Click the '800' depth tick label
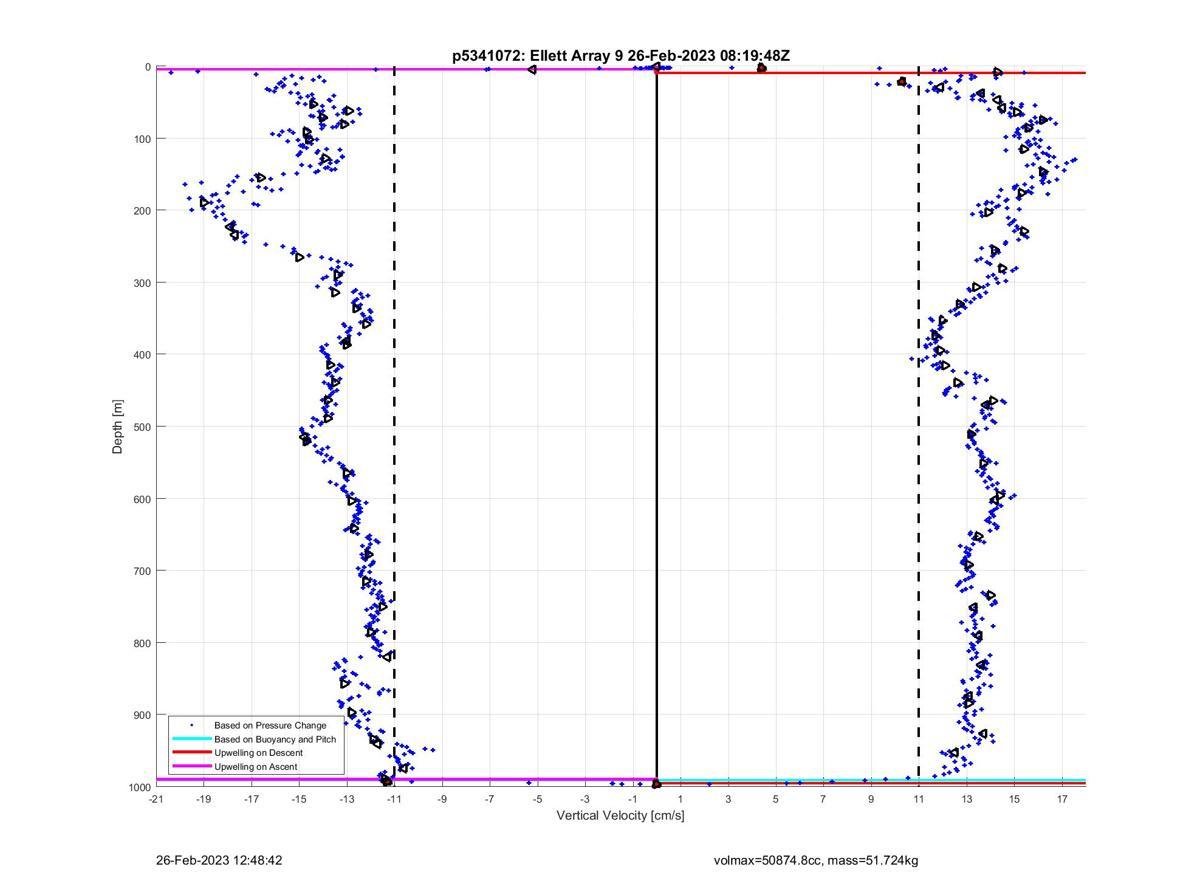 pyautogui.click(x=141, y=643)
